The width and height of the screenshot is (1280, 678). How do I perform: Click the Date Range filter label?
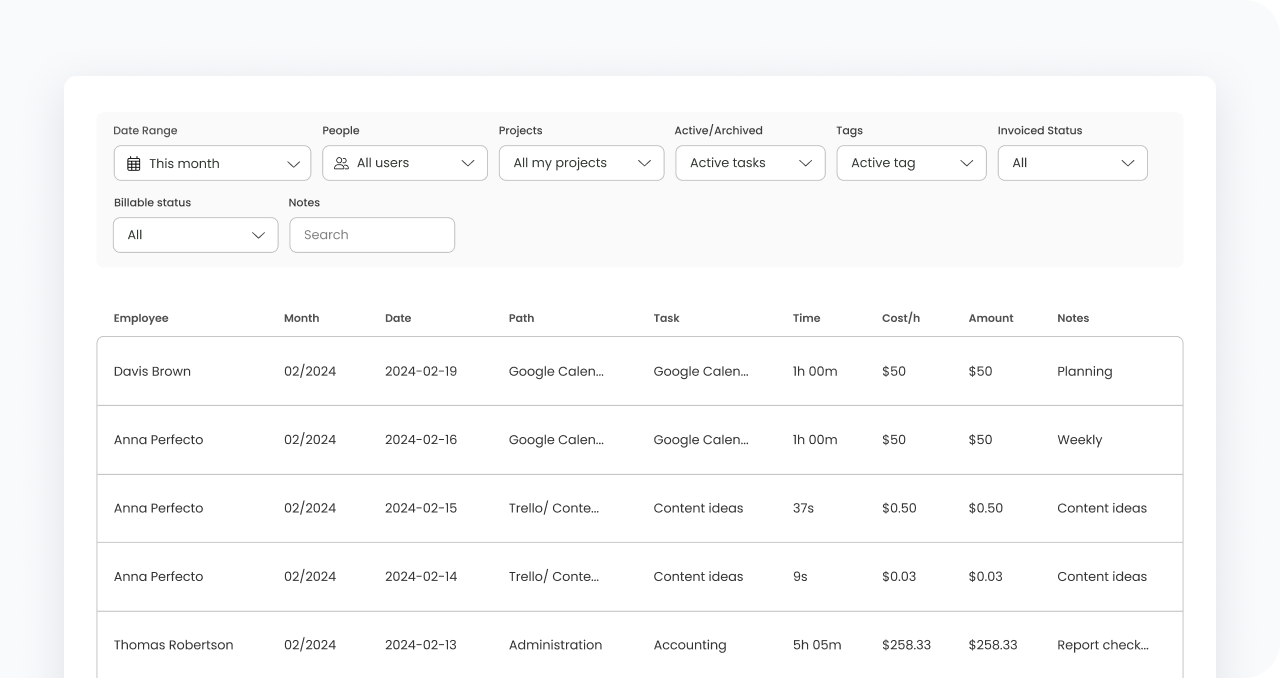pyautogui.click(x=145, y=131)
